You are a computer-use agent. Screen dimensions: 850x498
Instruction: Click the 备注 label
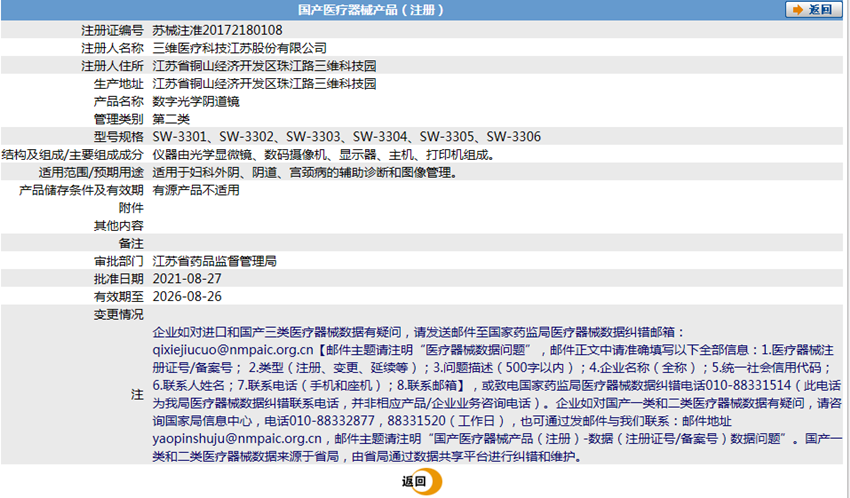click(131, 243)
